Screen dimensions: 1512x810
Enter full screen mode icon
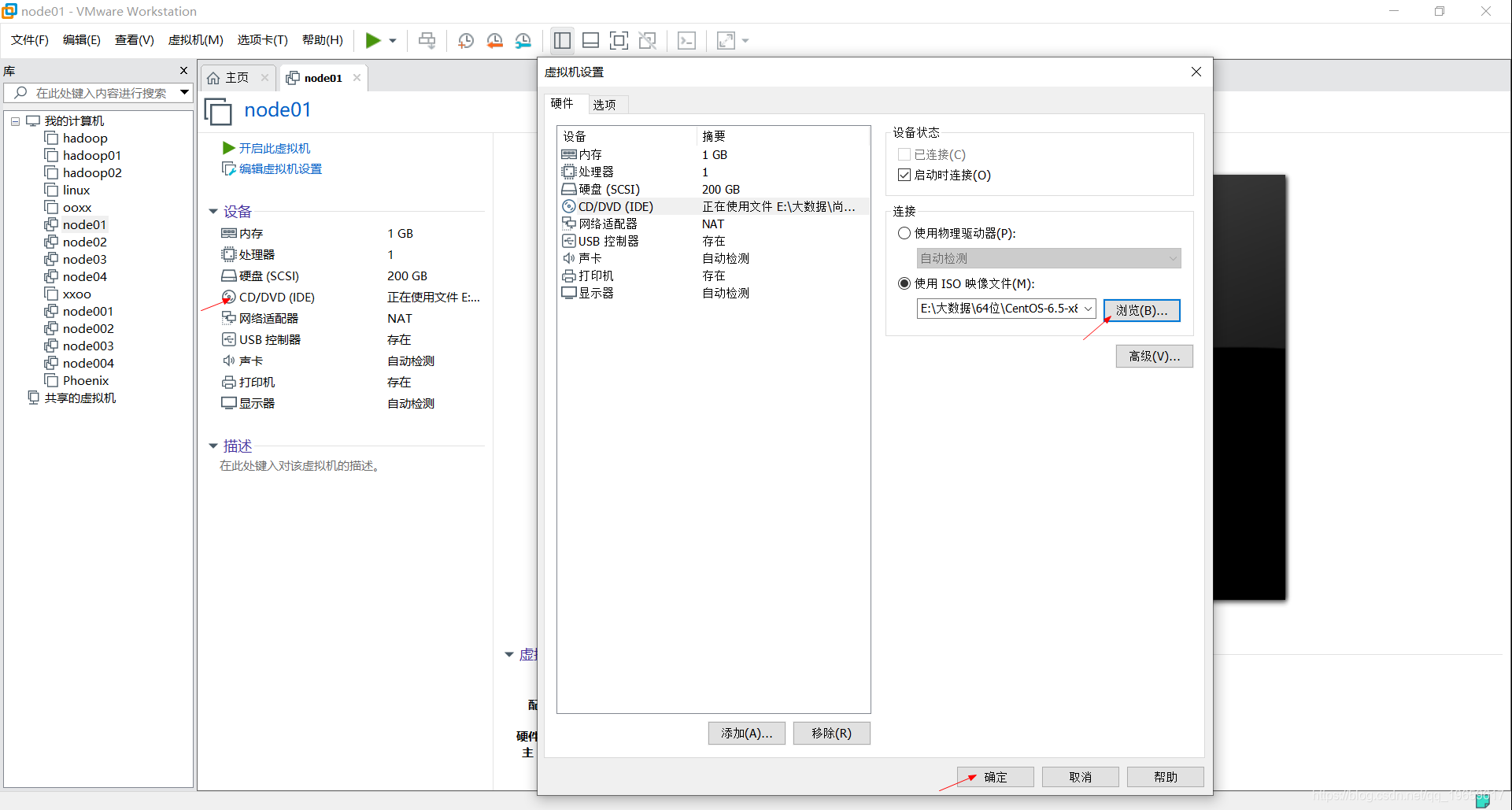(x=619, y=40)
